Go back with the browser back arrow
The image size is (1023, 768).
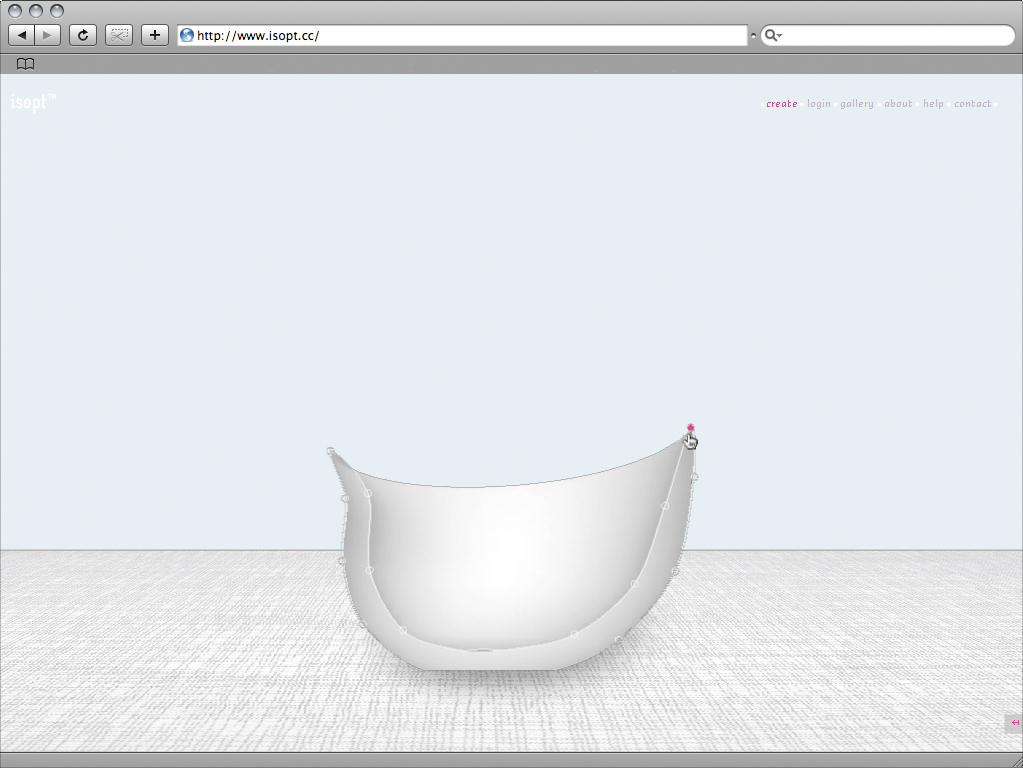22,35
